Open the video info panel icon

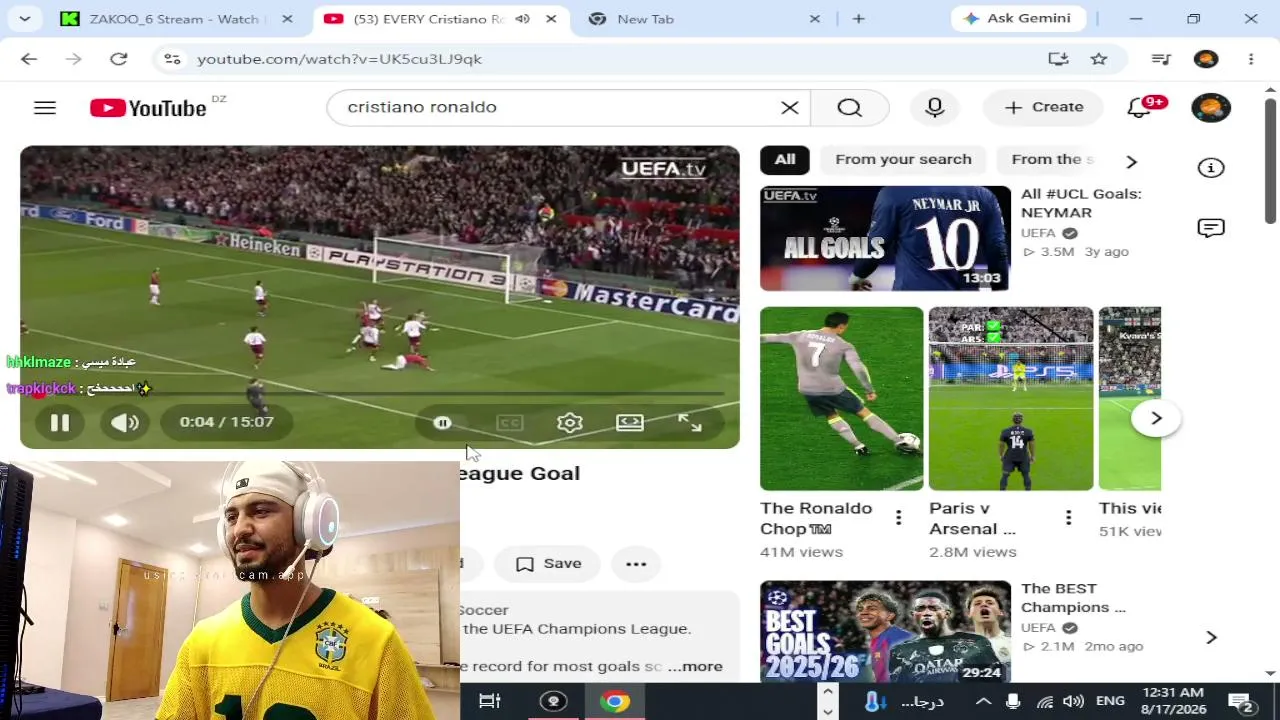1211,168
